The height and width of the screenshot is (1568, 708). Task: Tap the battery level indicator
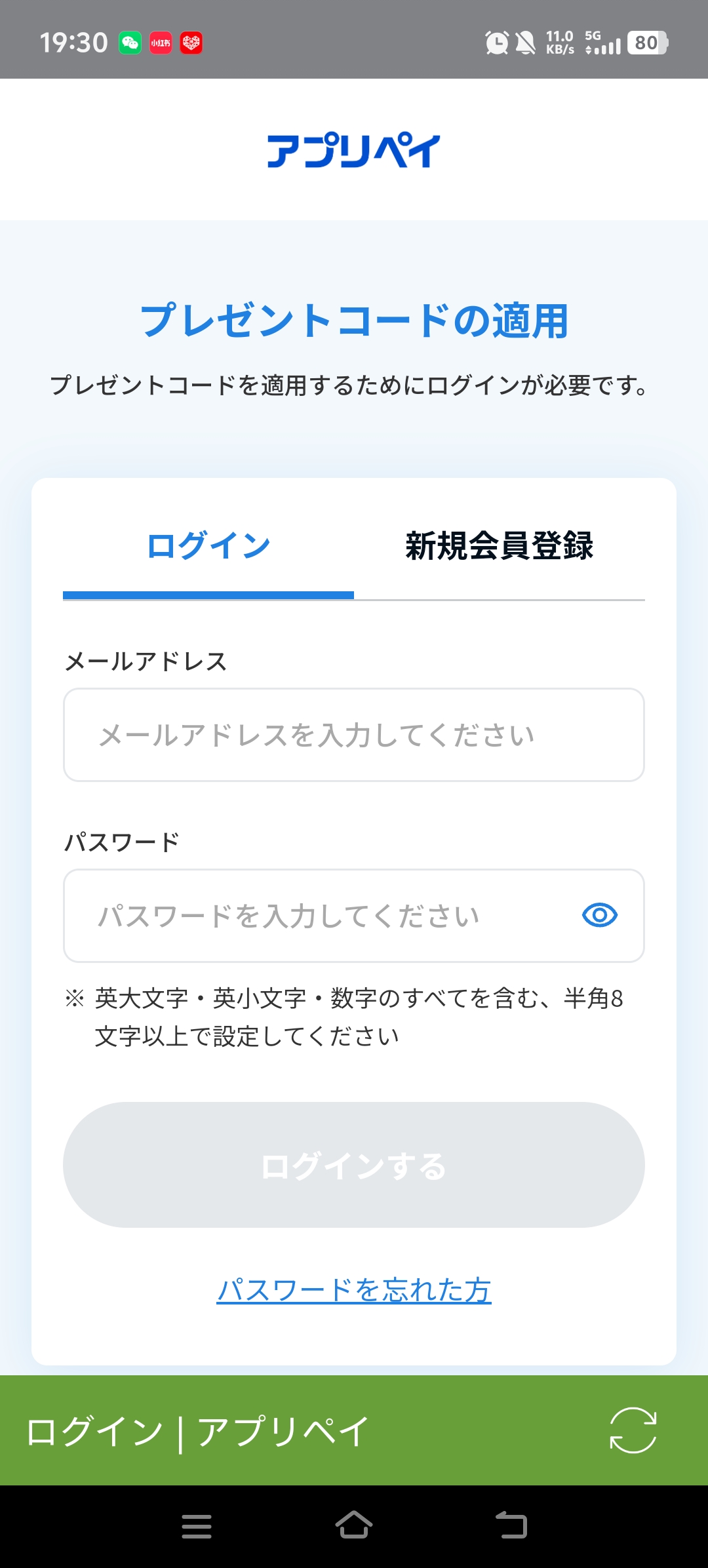tap(647, 43)
